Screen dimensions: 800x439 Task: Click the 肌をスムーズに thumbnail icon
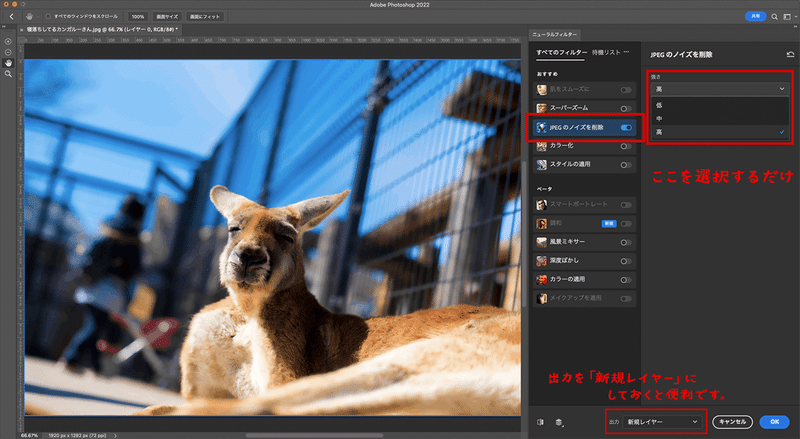pos(541,90)
